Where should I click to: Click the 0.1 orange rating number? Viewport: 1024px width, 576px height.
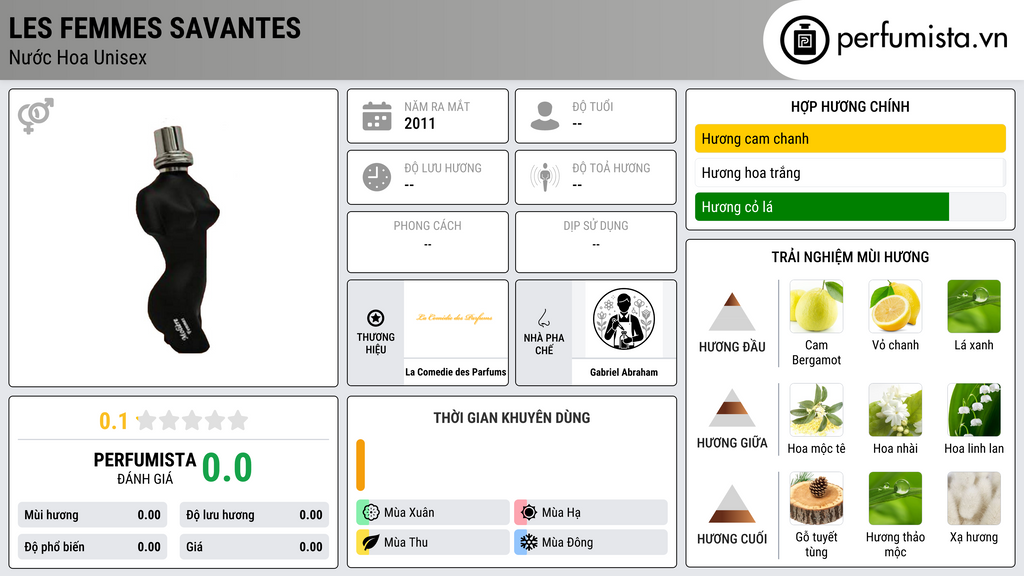(113, 421)
